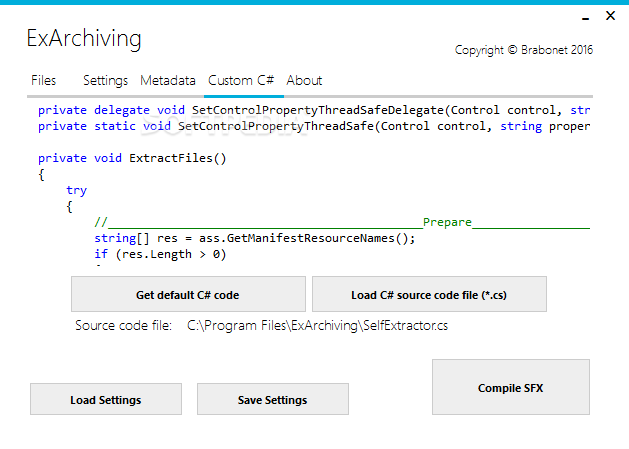This screenshot has width=629, height=449.
Task: Click the 'private static void SetControlPropertyThreadSafe' line
Action: (x=314, y=126)
